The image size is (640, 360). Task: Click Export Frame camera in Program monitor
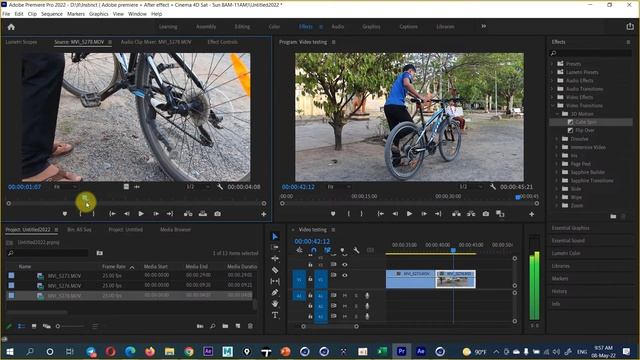pos(485,214)
